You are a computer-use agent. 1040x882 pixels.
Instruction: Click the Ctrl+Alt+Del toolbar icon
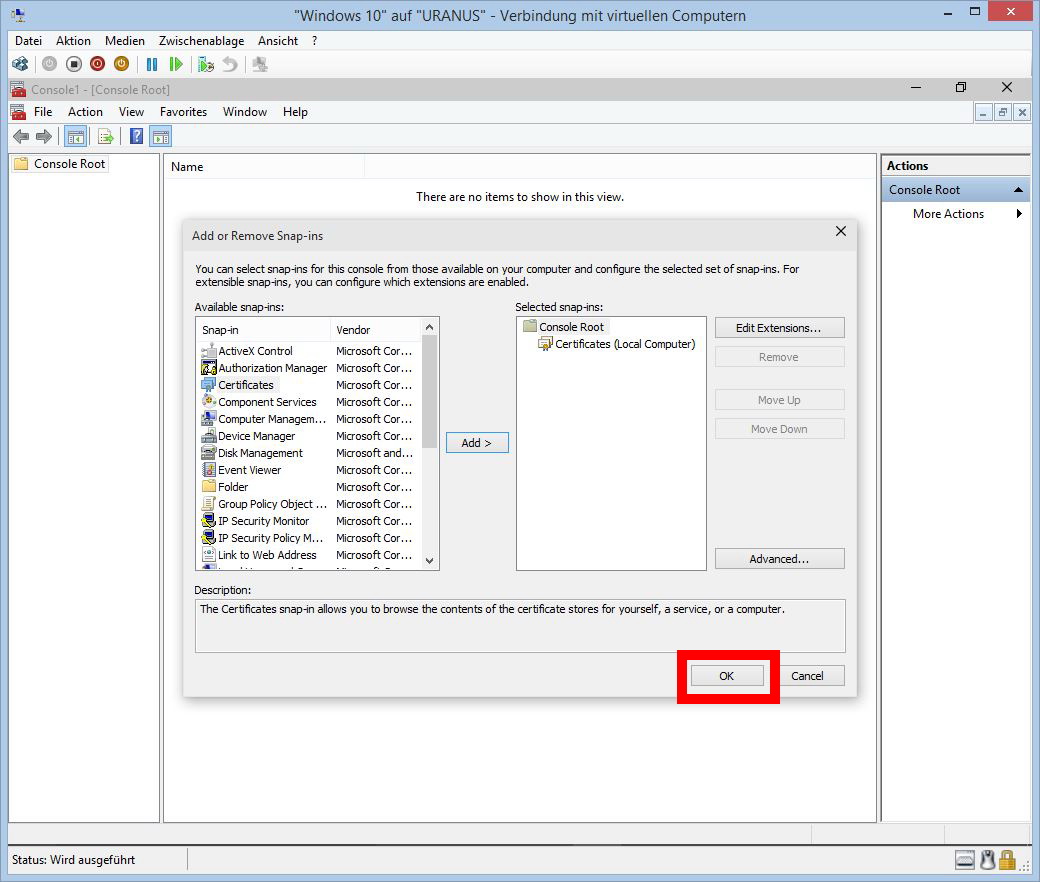[19, 64]
